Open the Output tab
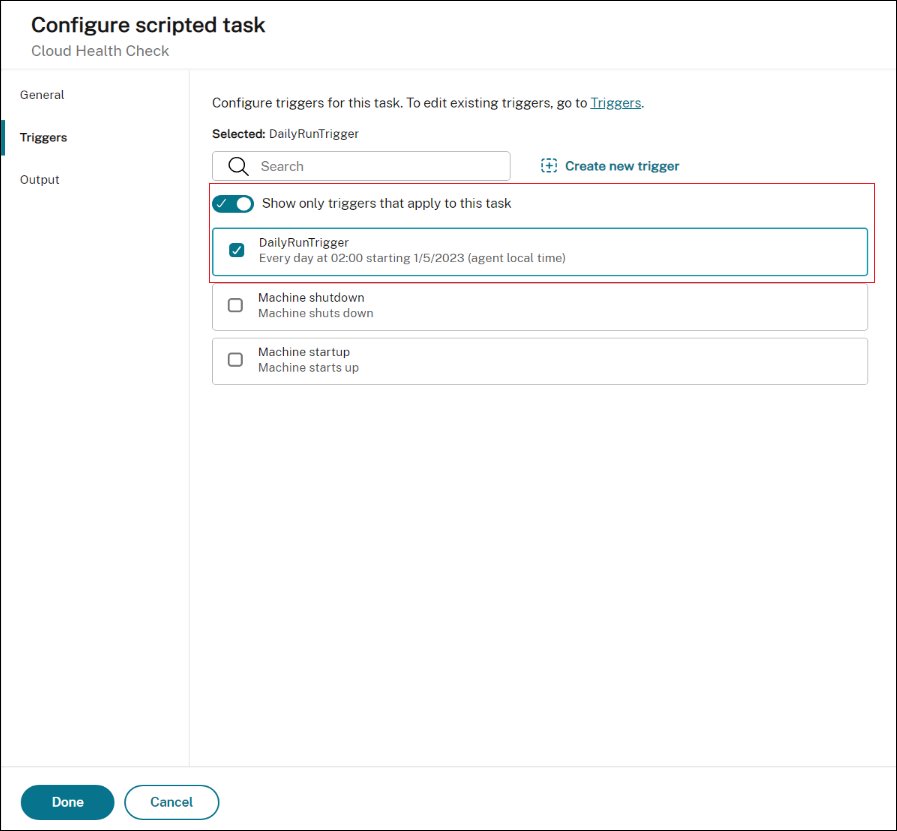 (40, 180)
